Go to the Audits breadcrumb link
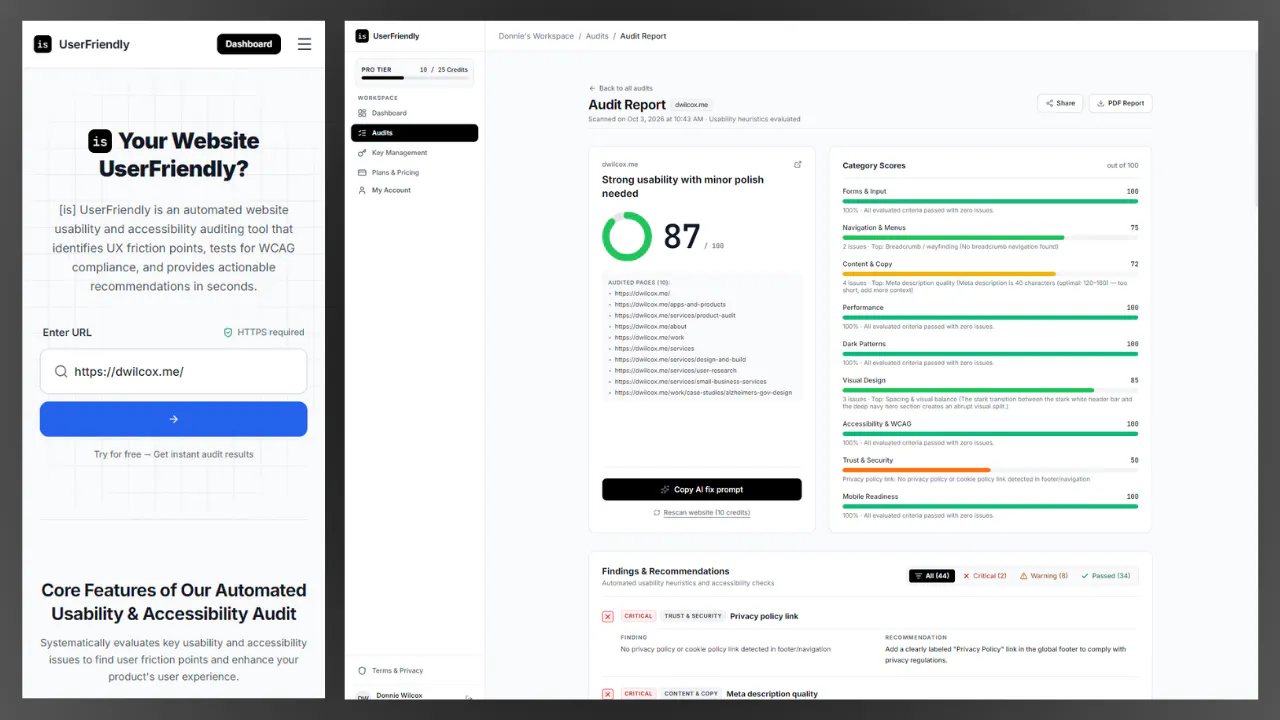 click(x=597, y=36)
